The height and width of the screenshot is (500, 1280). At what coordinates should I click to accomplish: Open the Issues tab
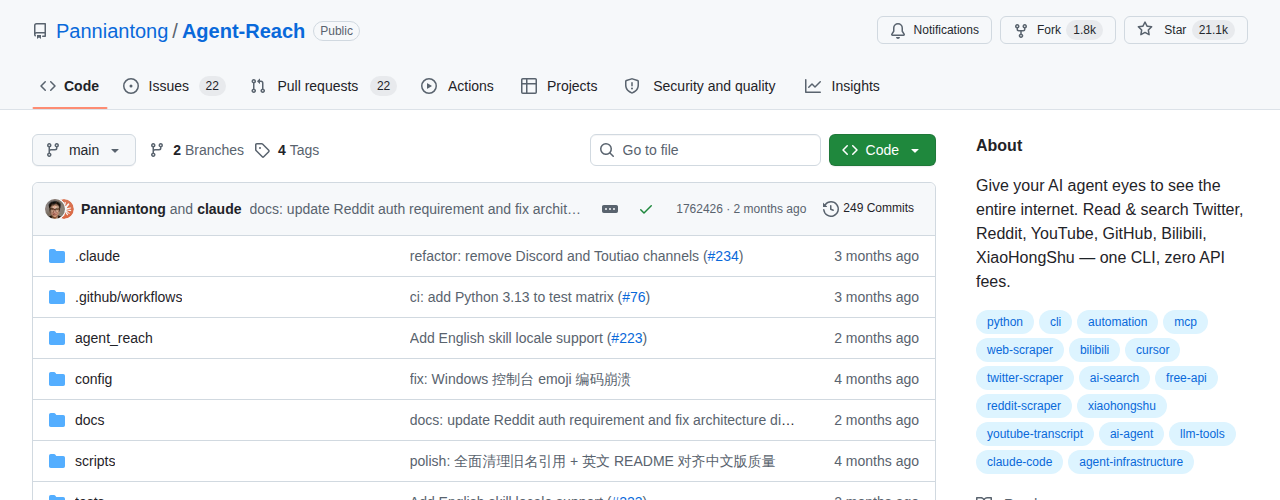174,86
